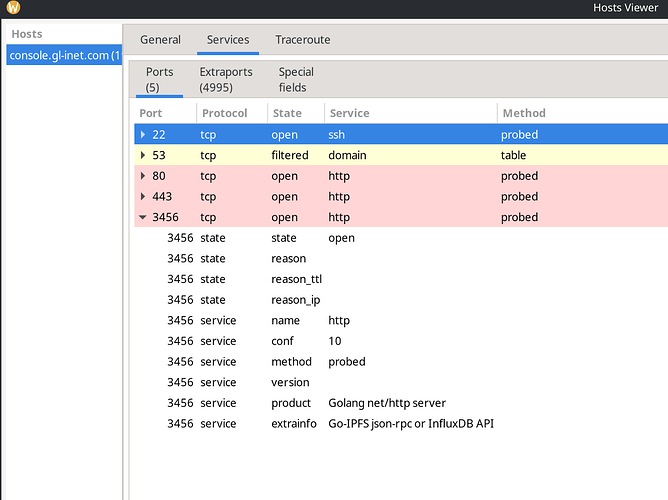Expand port 80 row details
The image size is (668, 500).
(143, 175)
